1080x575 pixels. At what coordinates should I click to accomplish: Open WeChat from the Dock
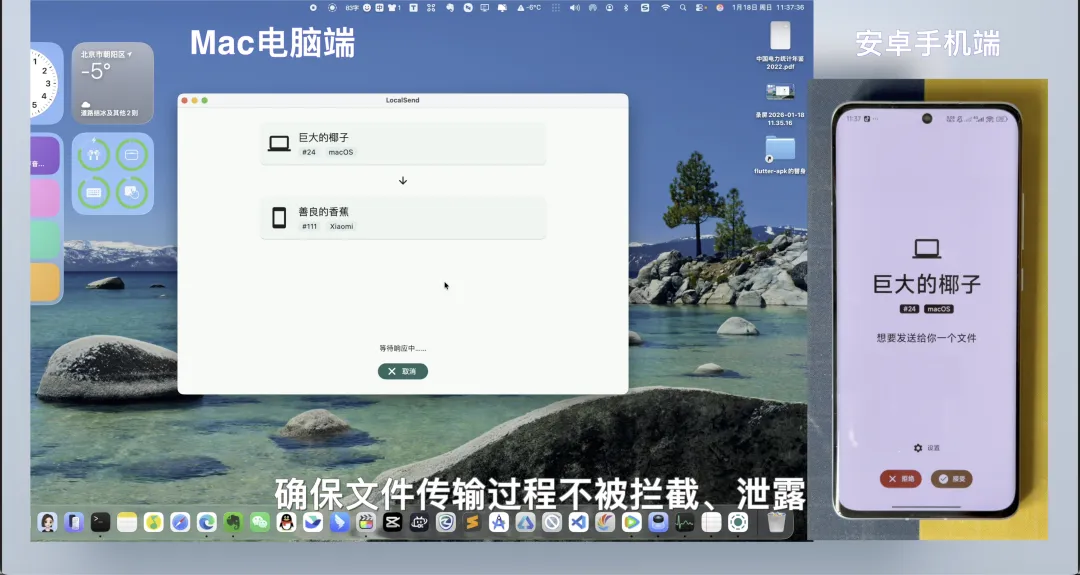[x=260, y=523]
